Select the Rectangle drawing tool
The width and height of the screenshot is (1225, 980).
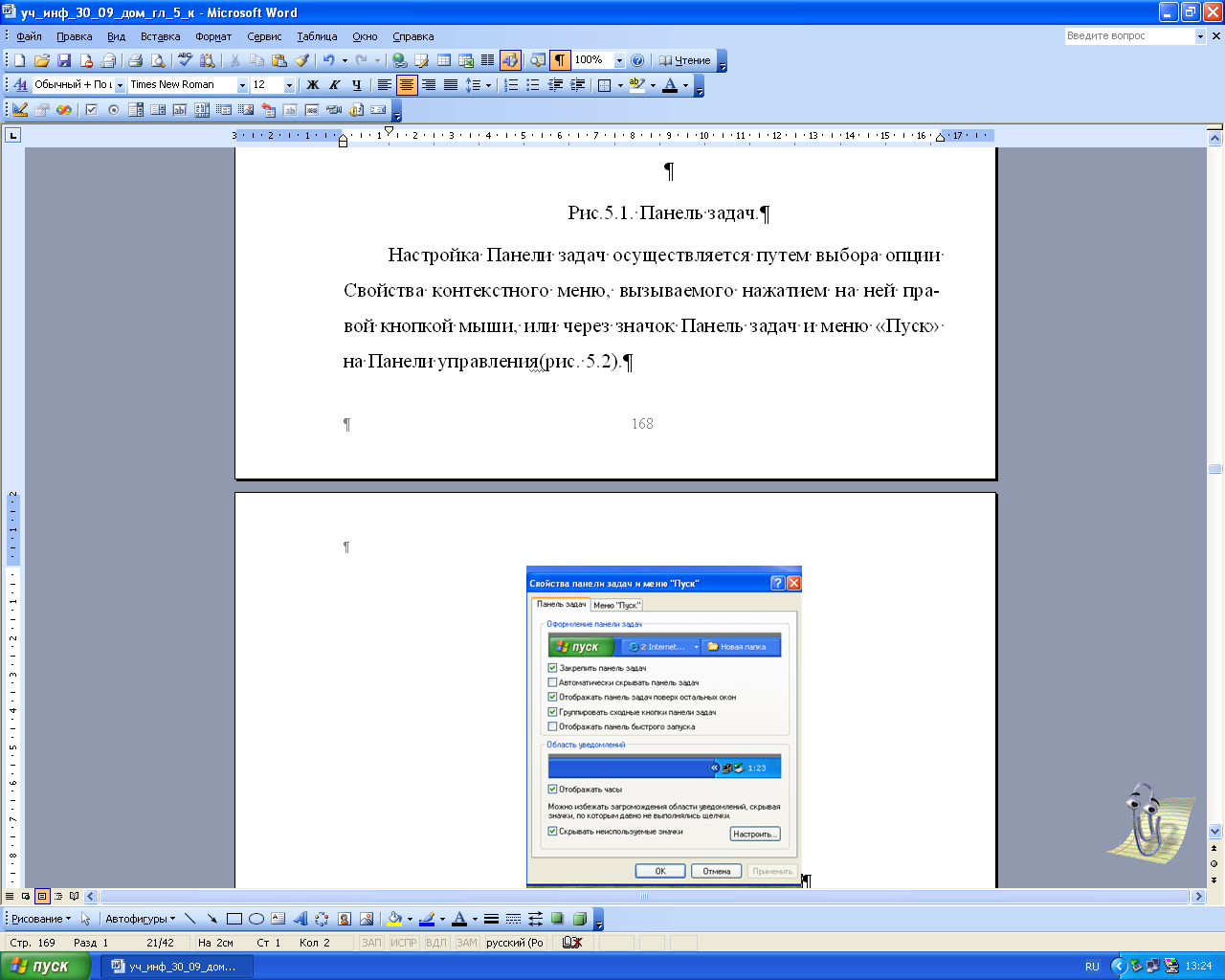point(234,919)
